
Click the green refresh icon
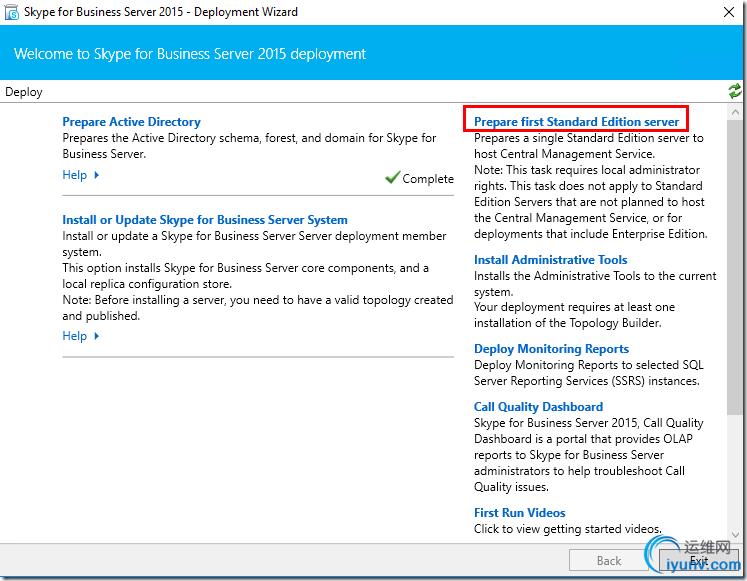(735, 91)
